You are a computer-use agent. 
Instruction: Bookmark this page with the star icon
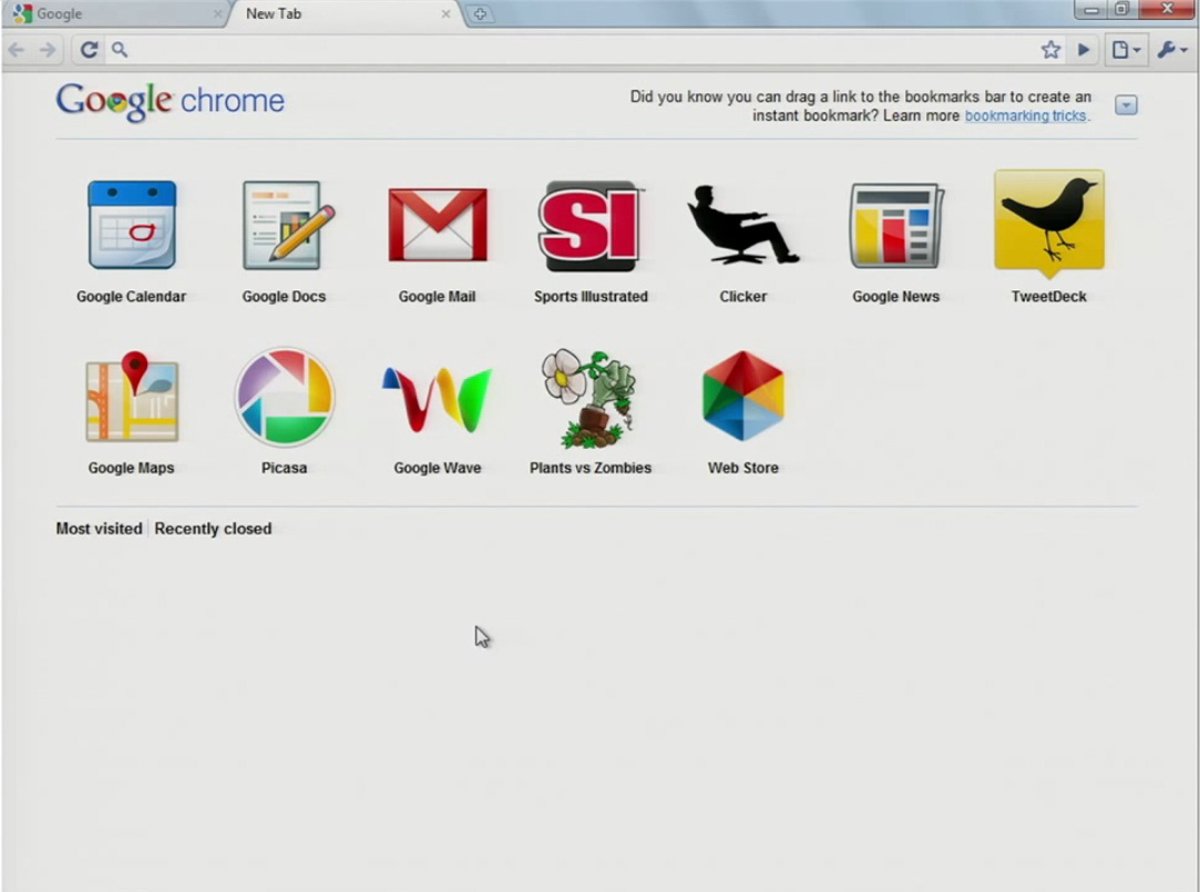tap(1050, 50)
